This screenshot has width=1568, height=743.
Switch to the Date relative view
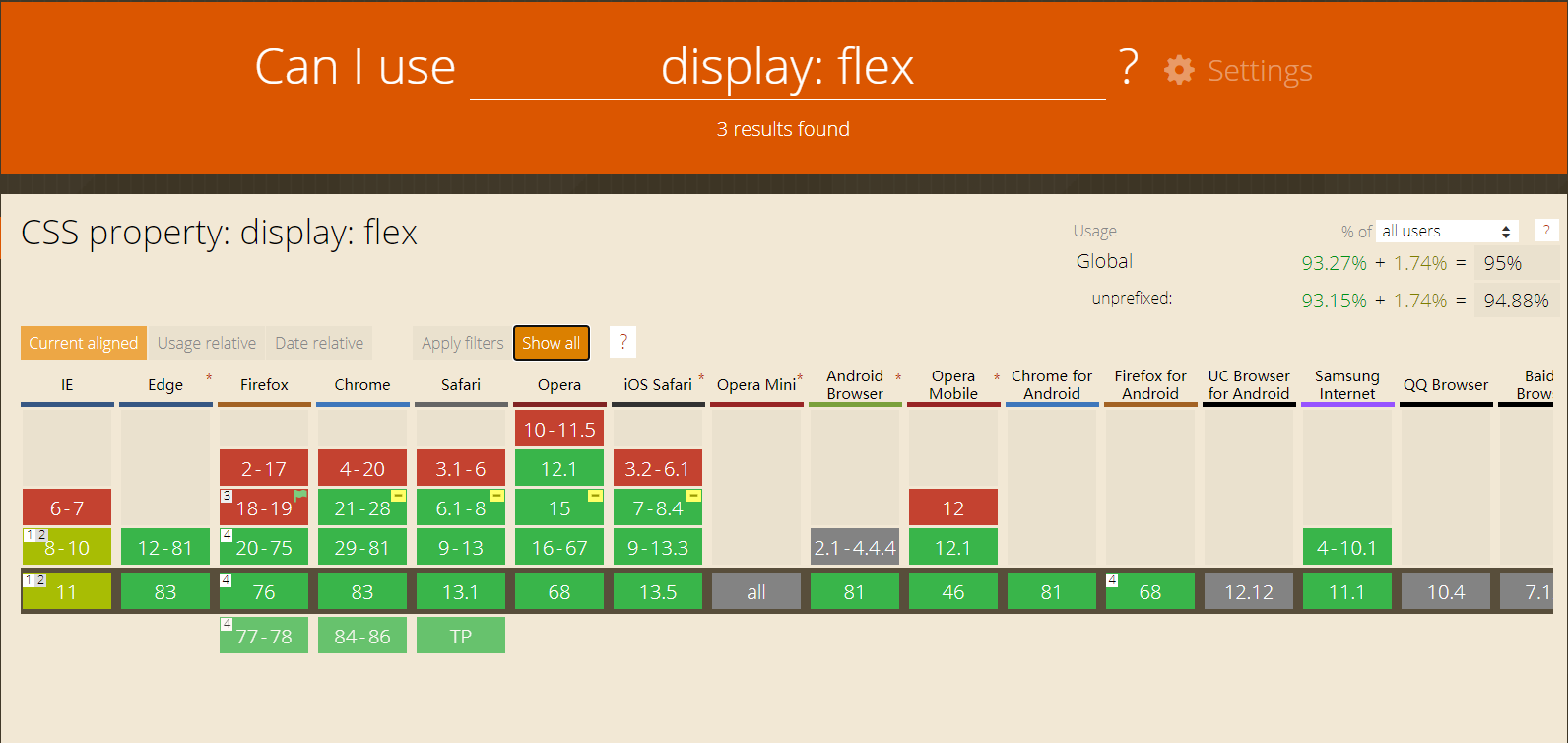pos(319,343)
